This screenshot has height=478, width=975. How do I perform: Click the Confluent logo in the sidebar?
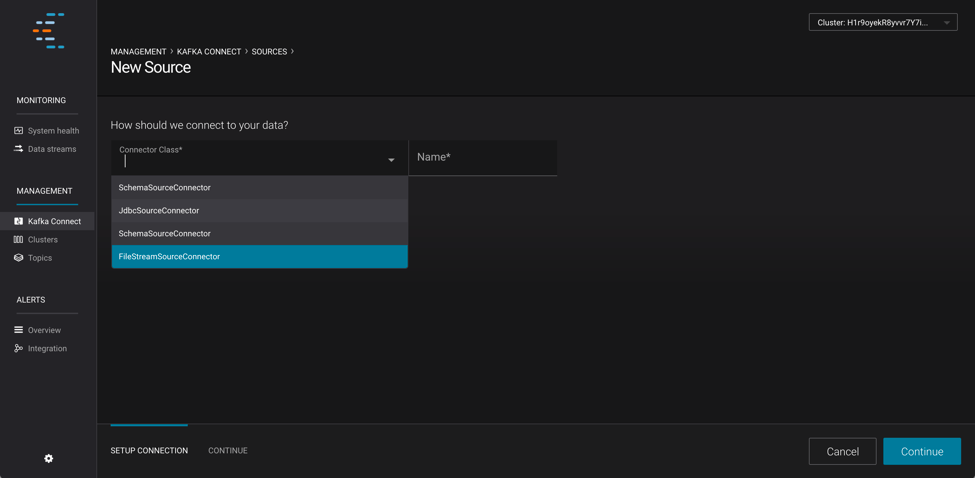[x=49, y=30]
